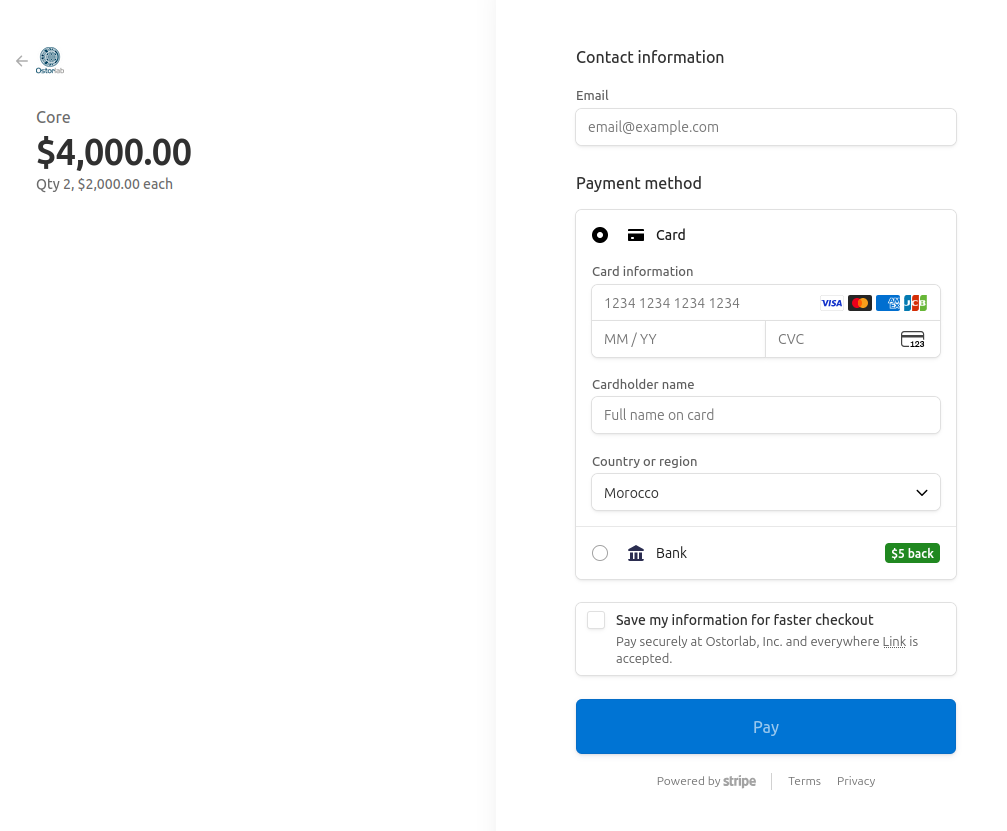This screenshot has height=831, width=1007.
Task: Click the Card information label
Action: [x=642, y=272]
